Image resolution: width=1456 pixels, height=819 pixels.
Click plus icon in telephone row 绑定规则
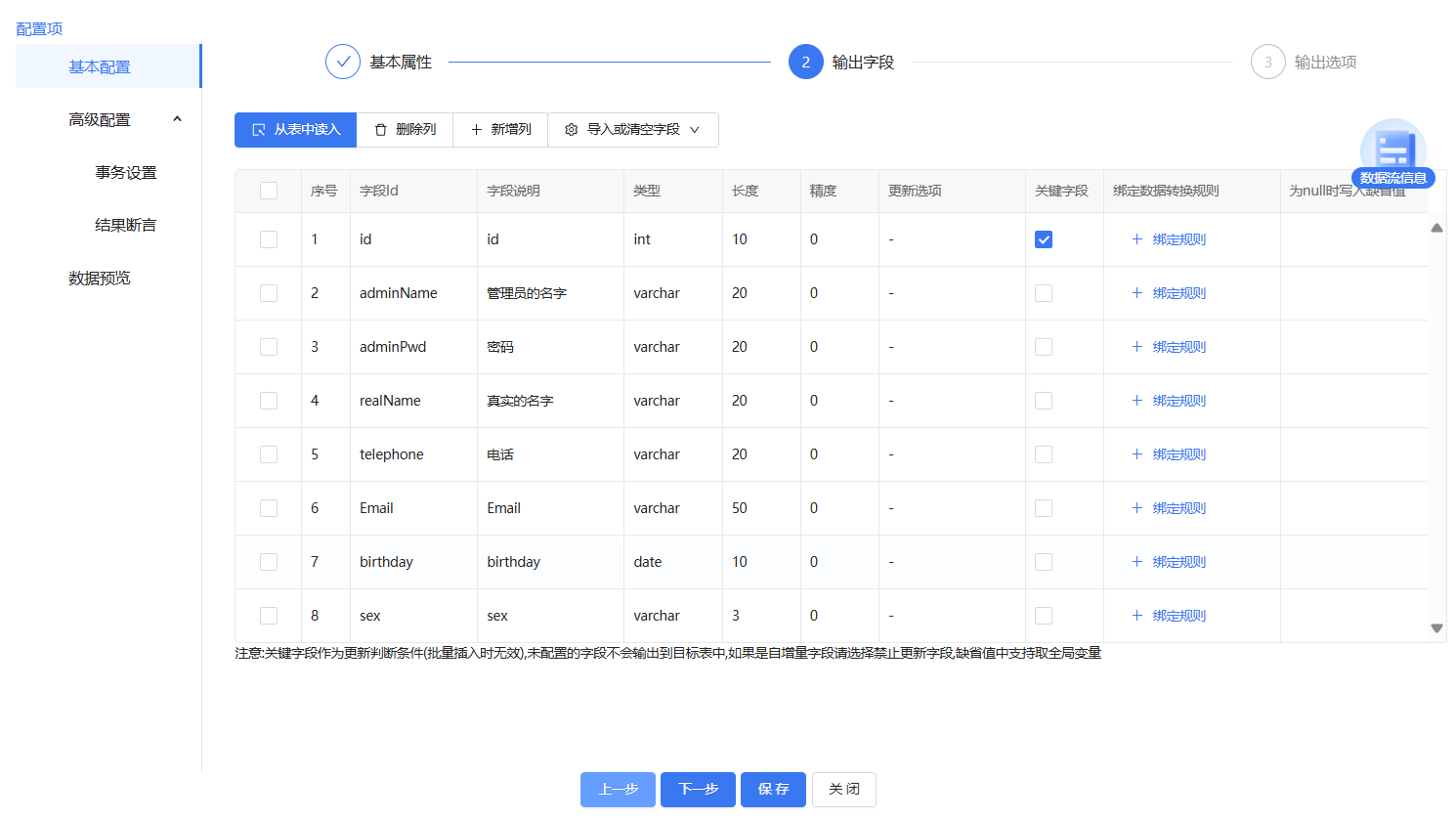(x=1136, y=454)
